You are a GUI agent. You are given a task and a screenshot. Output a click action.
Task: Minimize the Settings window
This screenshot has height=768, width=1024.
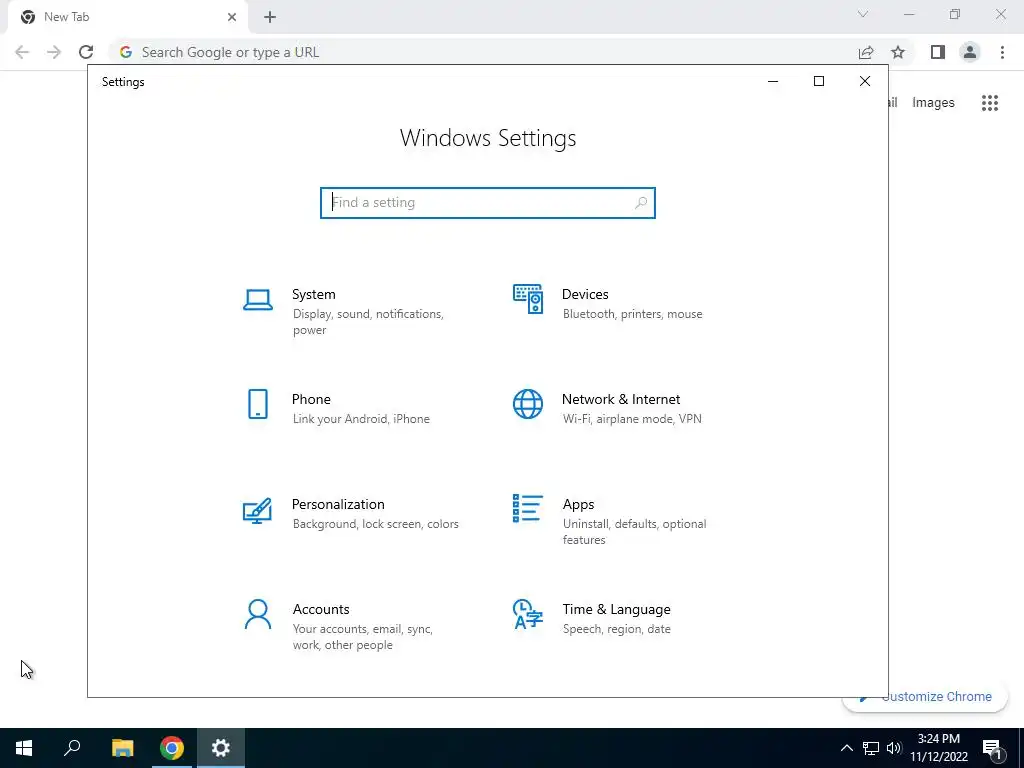point(773,81)
